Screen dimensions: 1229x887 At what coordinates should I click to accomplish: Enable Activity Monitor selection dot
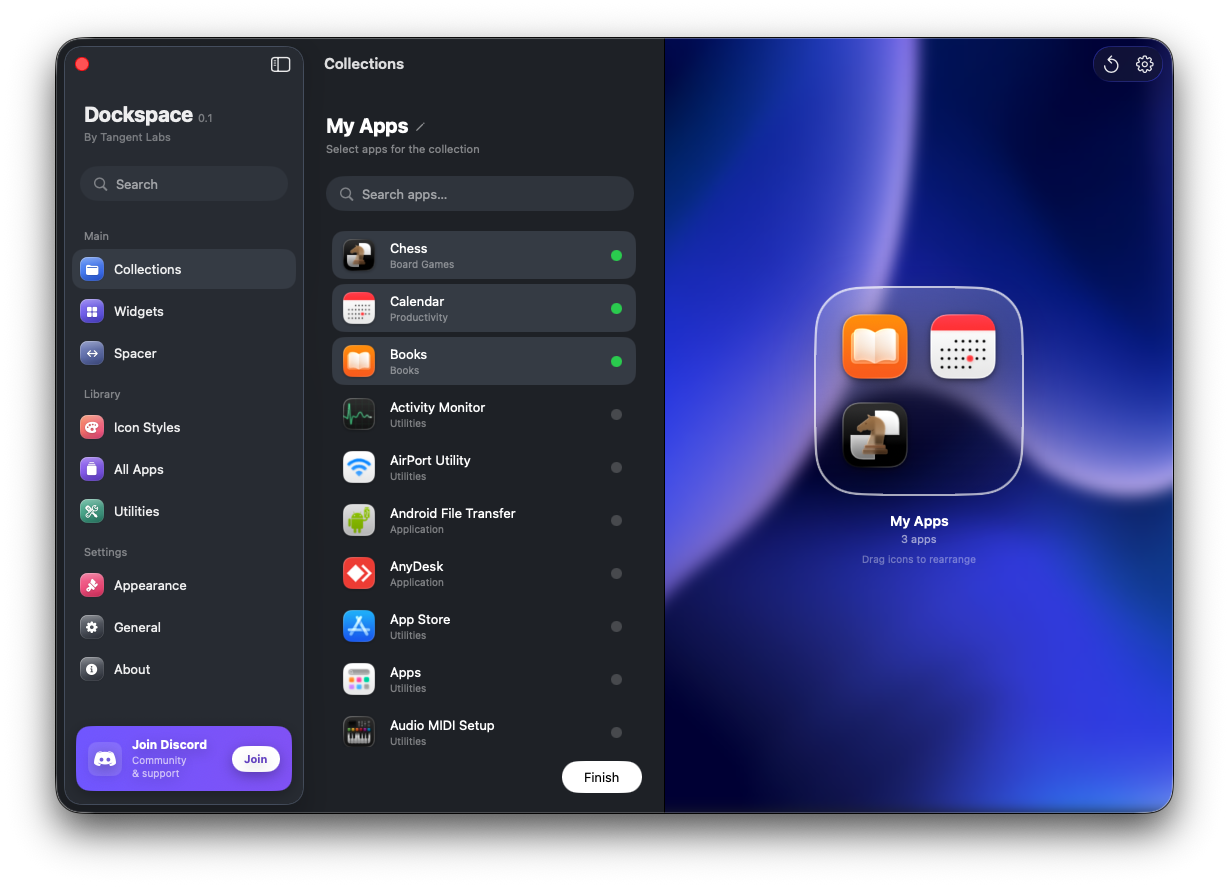pos(616,415)
